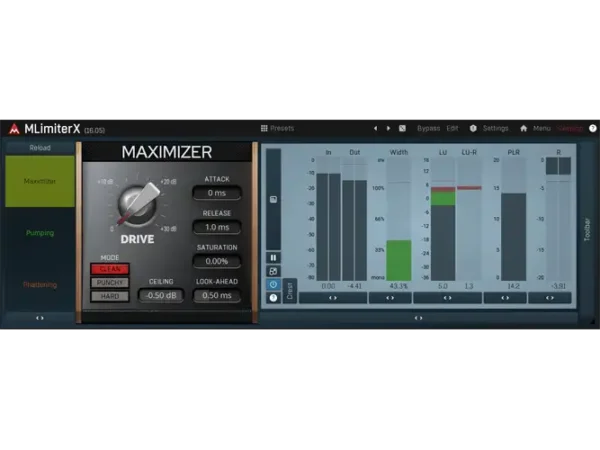Pause the meters with pause button

273,258
